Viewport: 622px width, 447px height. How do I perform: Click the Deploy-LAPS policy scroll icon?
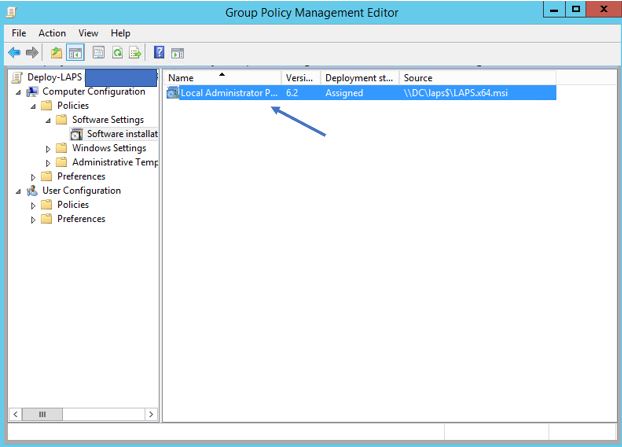tap(17, 77)
